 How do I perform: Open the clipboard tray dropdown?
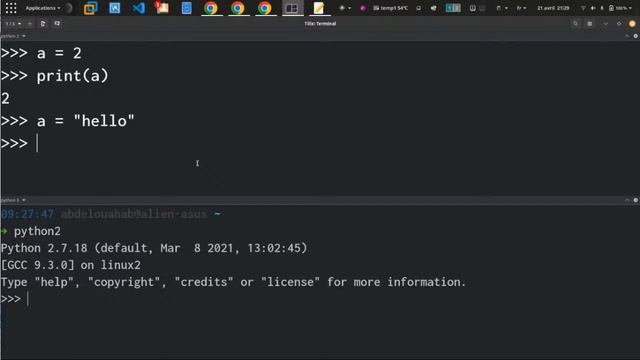point(501,8)
